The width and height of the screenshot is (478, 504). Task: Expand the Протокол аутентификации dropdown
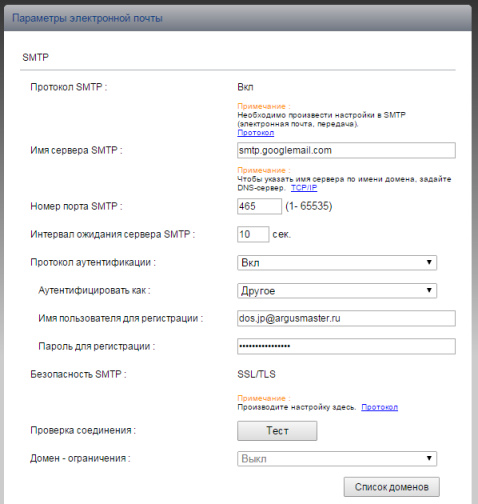pos(337,263)
